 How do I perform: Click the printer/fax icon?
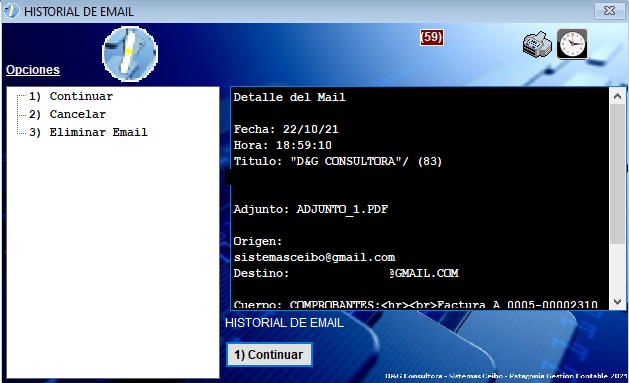537,45
